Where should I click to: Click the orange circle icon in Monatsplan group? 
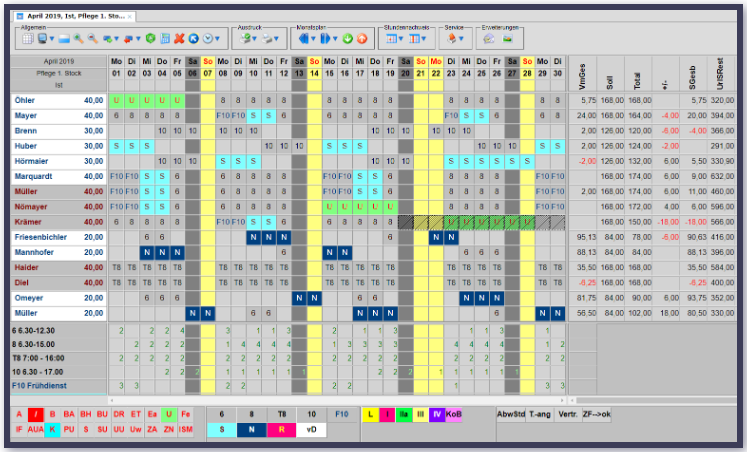click(361, 39)
